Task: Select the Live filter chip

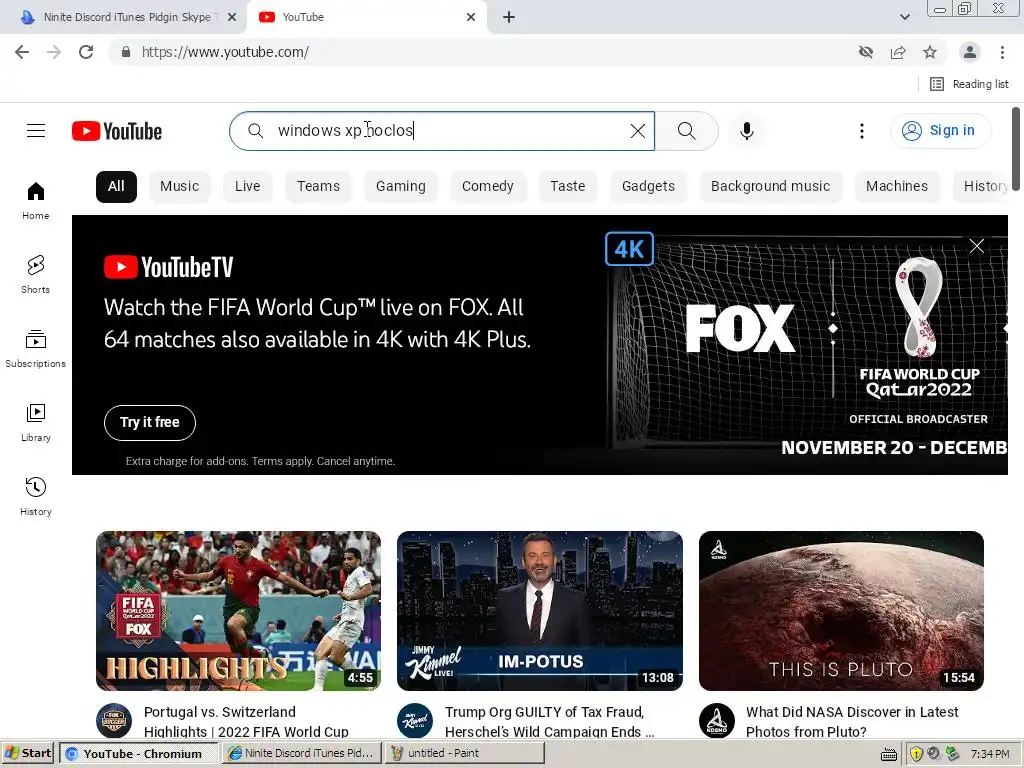Action: tap(248, 186)
